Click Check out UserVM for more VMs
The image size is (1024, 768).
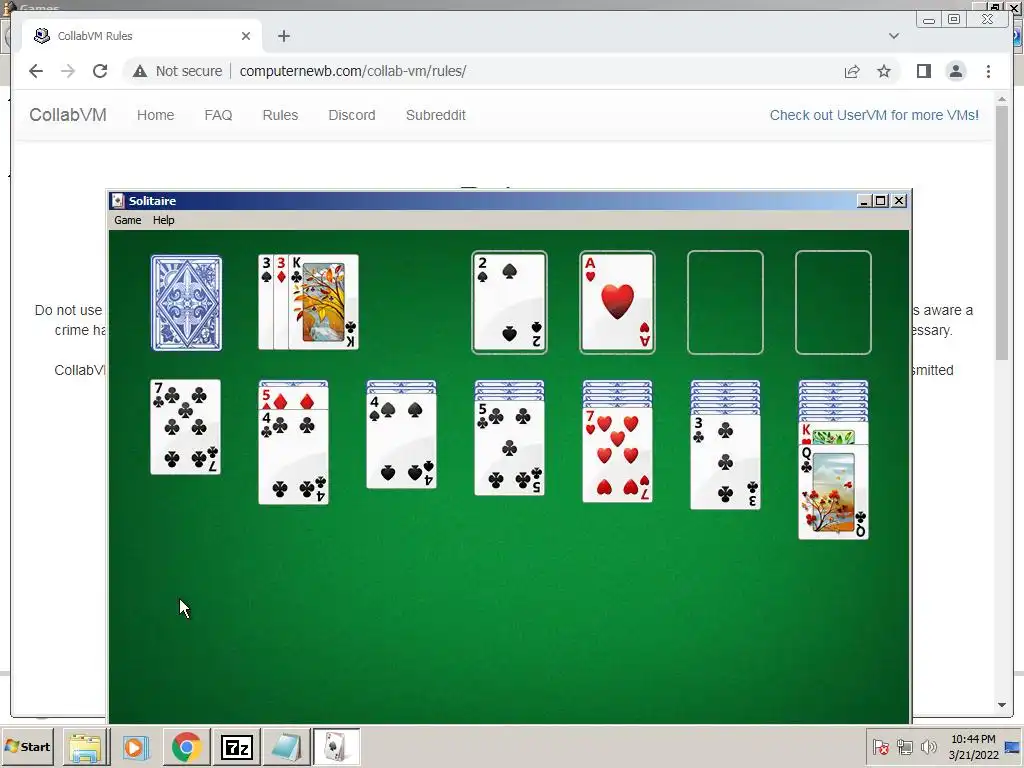[874, 115]
